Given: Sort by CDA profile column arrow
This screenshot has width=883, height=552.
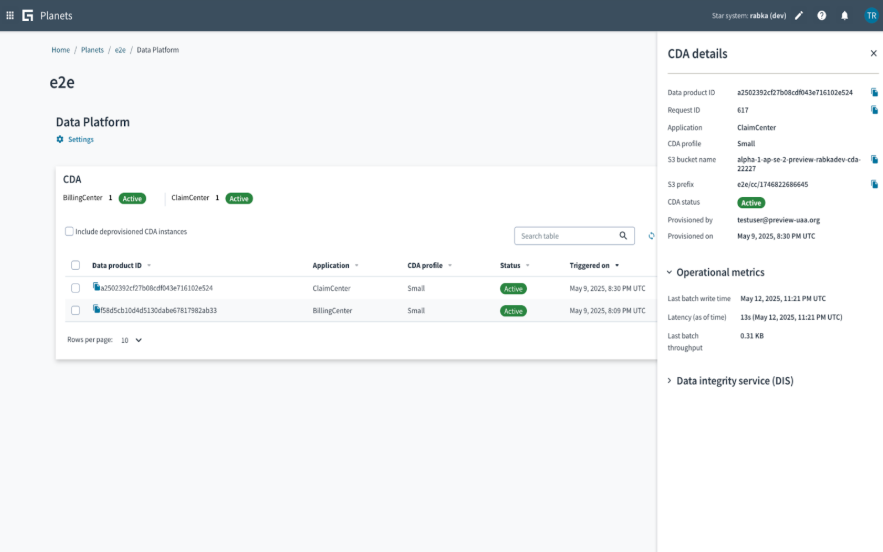Looking at the screenshot, I should 450,265.
